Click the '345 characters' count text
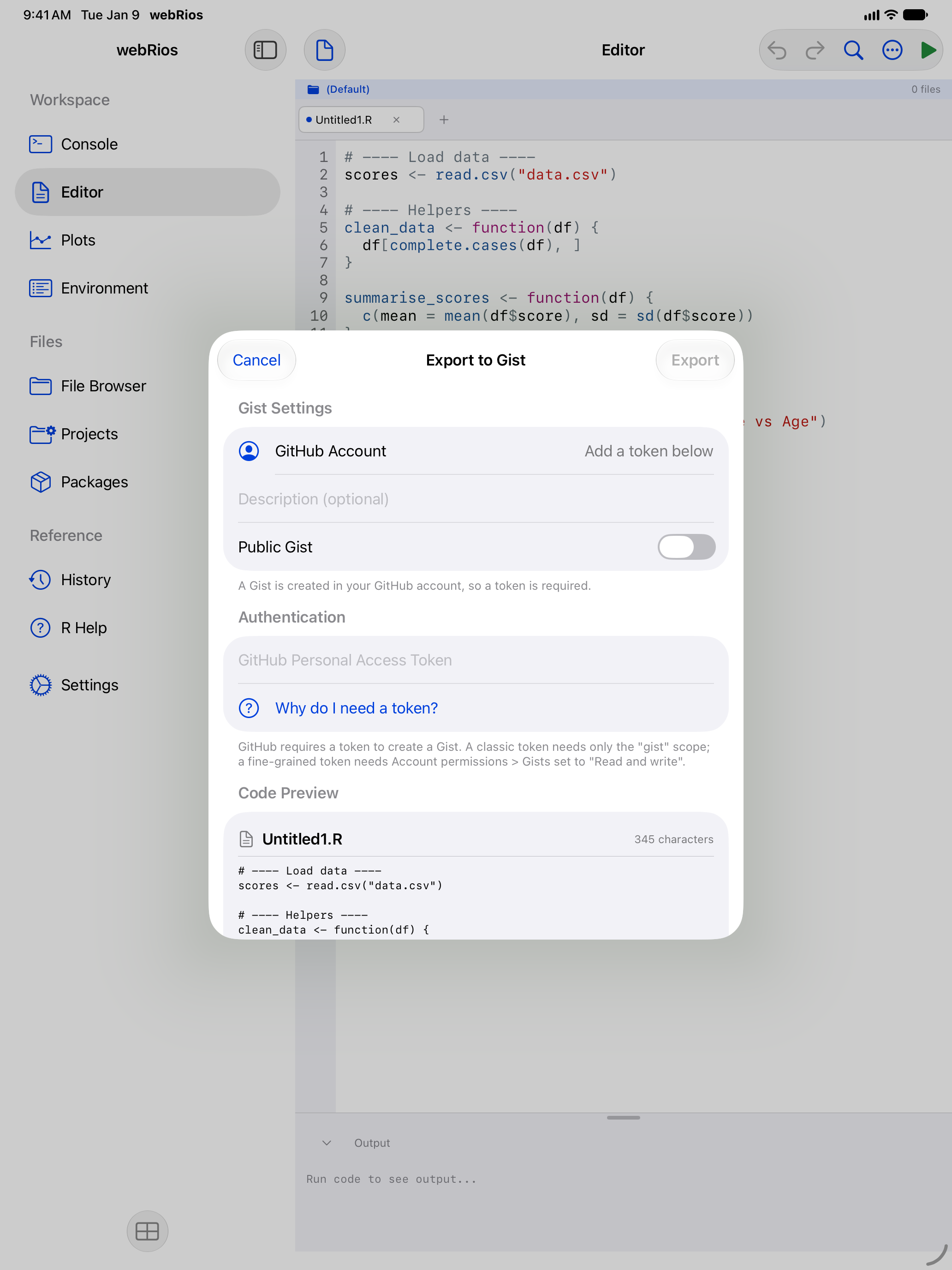The height and width of the screenshot is (1270, 952). [674, 839]
